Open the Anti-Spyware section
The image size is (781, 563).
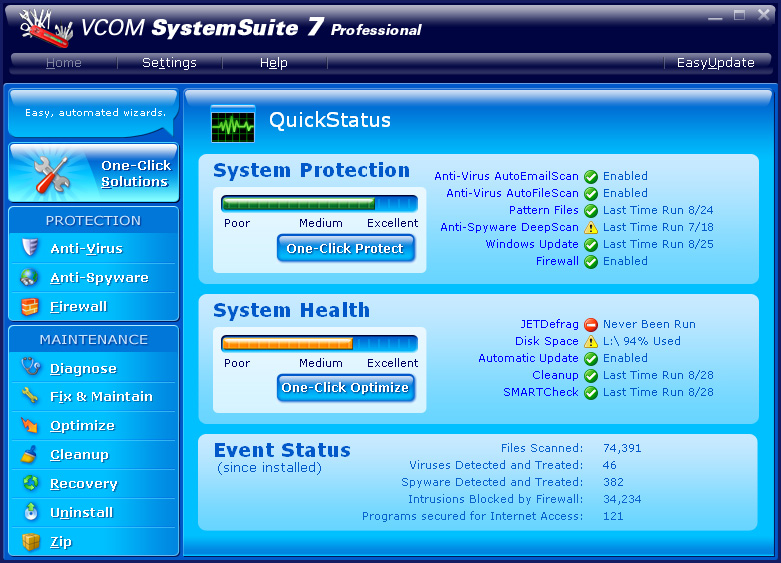[x=93, y=278]
